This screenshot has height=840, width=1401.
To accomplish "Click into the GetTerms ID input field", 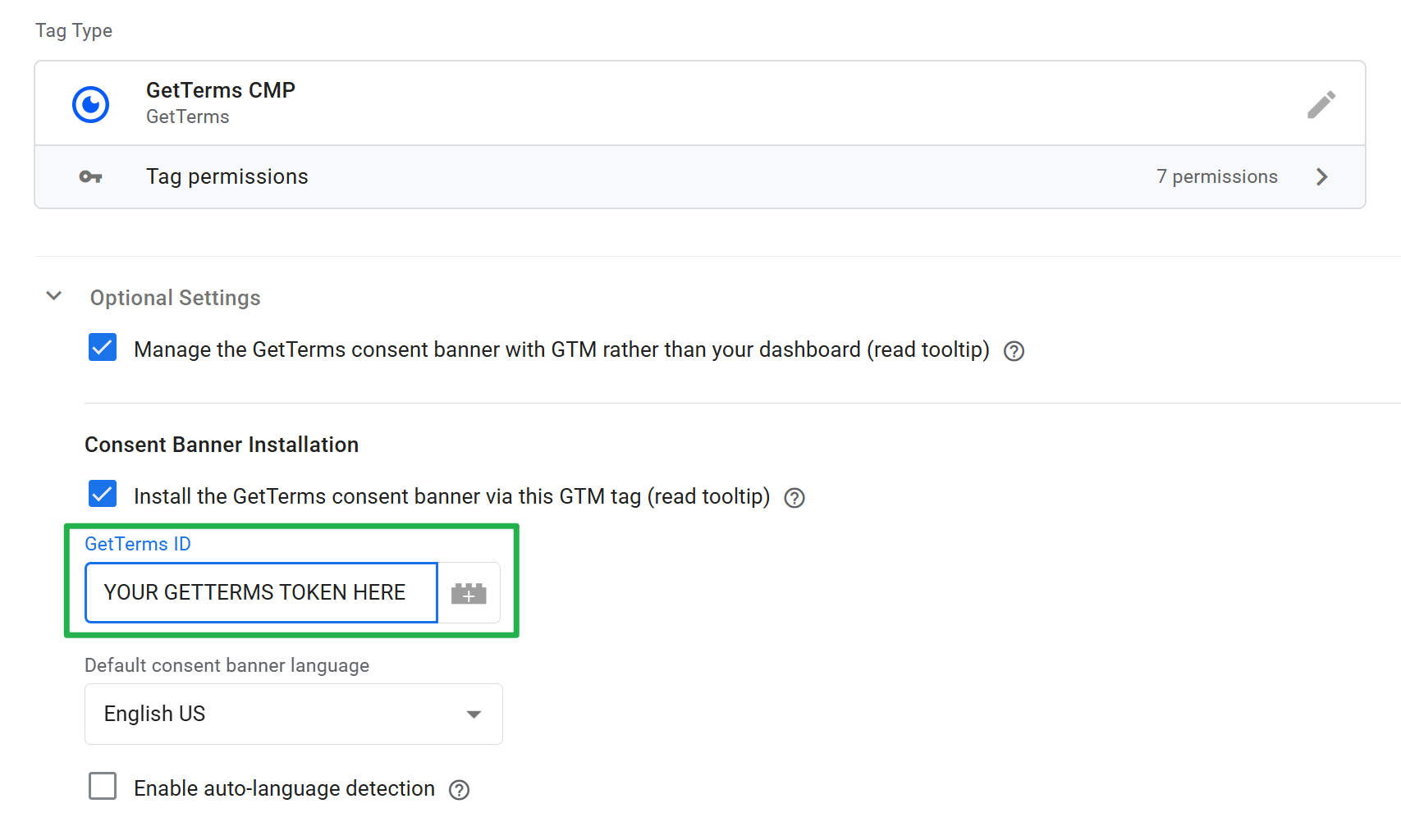I will pos(261,592).
